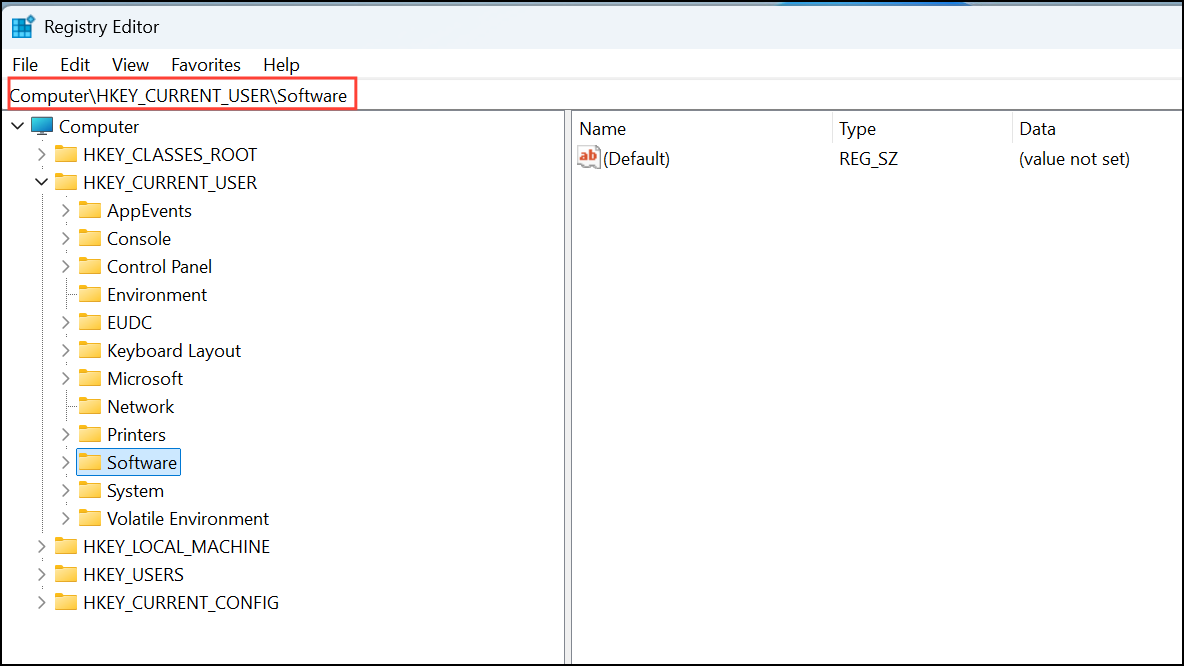Open the View menu
This screenshot has height=666, width=1184.
(130, 65)
